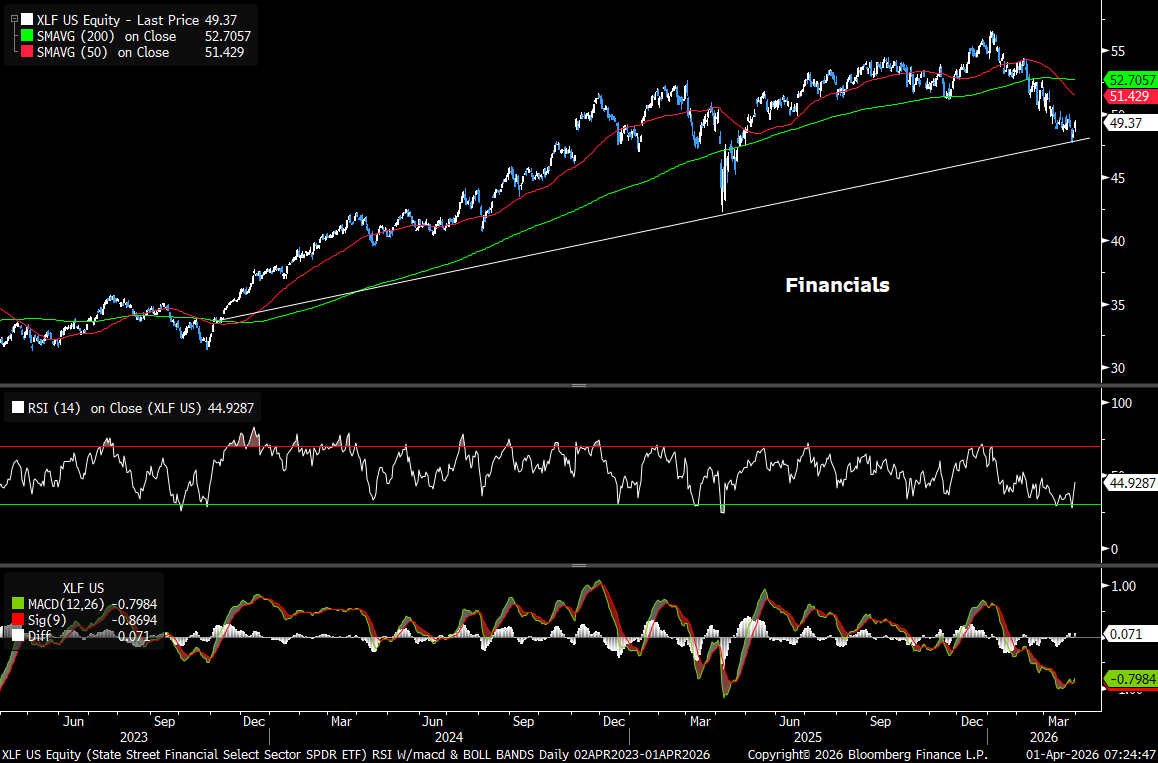
Task: Click the 2023 year label on time axis
Action: [134, 737]
